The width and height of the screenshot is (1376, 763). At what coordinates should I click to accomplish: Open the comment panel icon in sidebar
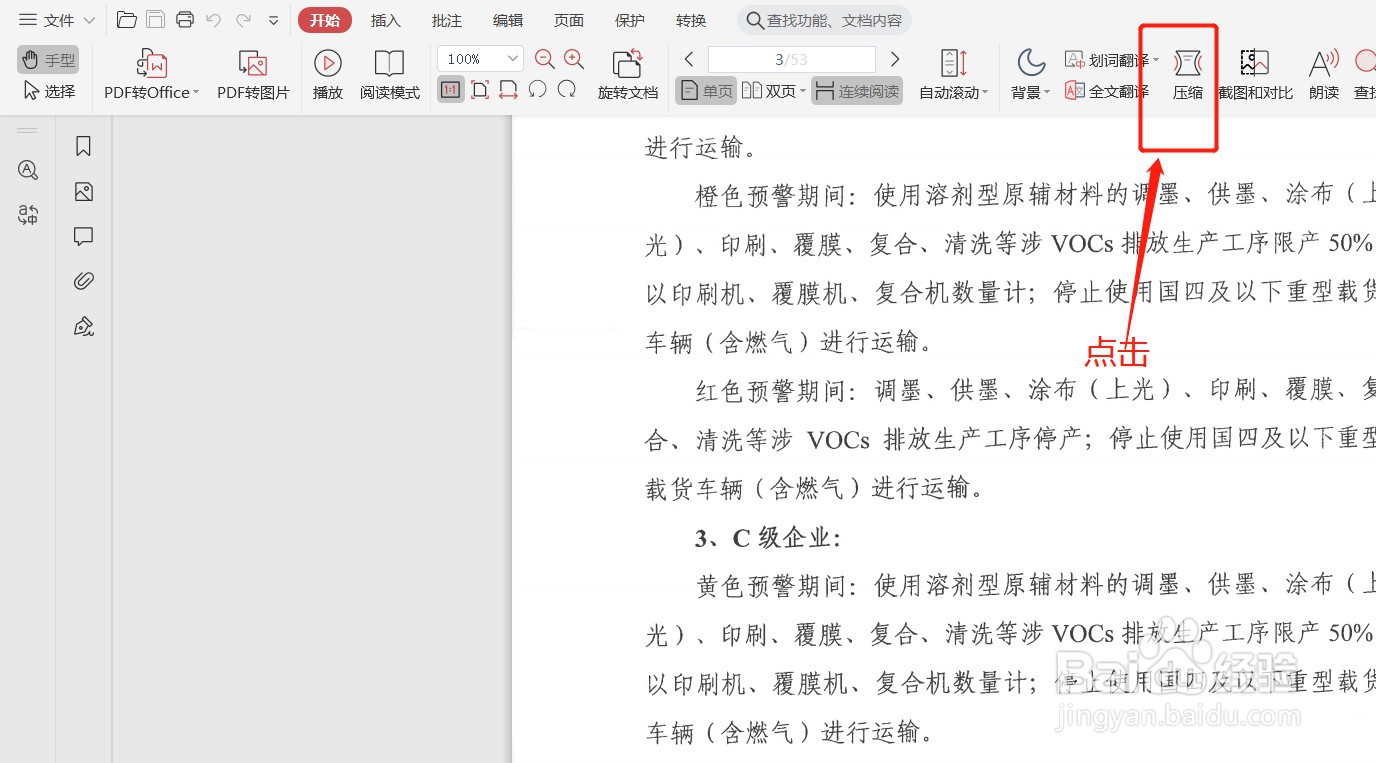(x=82, y=236)
